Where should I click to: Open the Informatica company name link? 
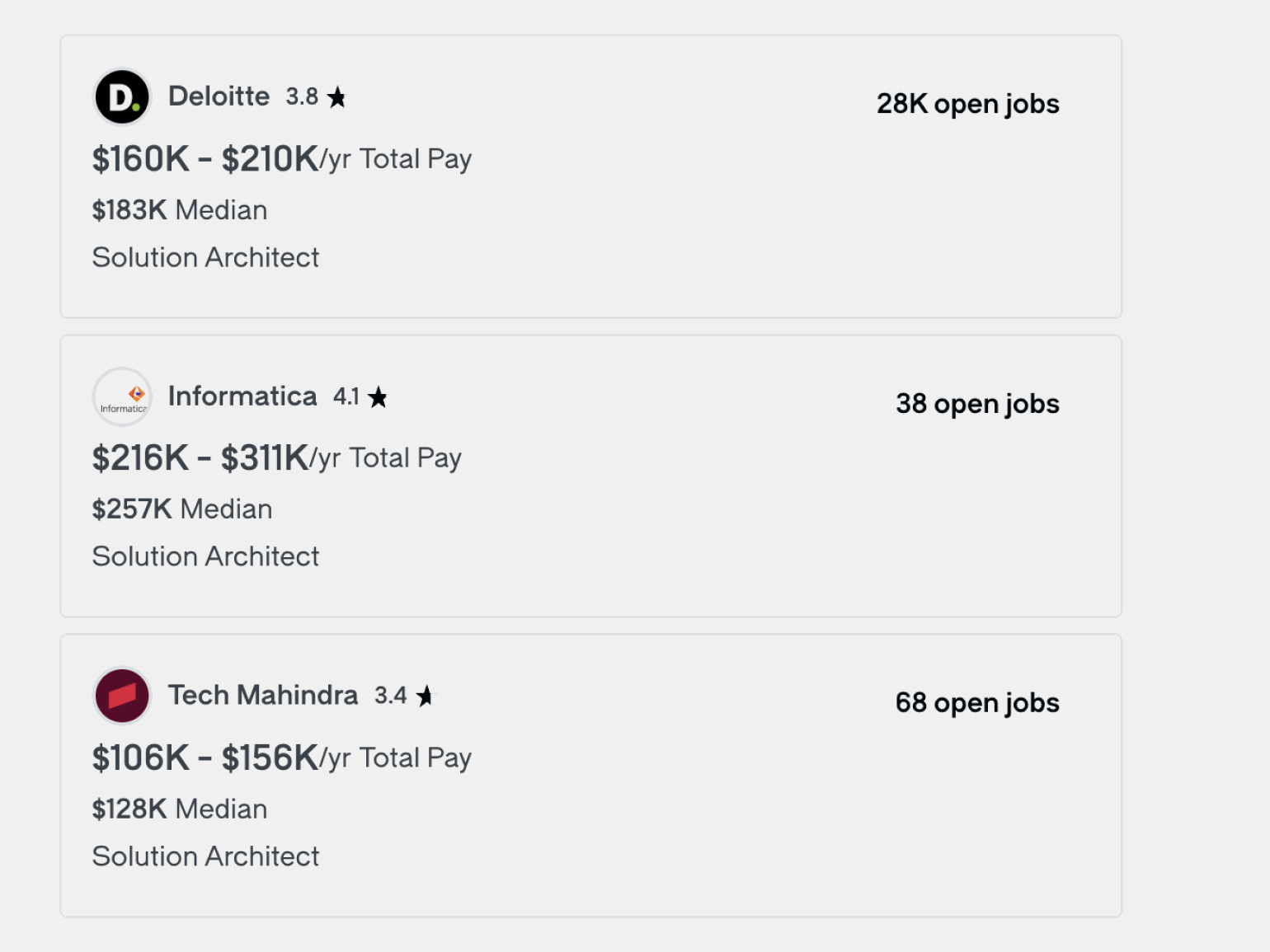[x=242, y=396]
